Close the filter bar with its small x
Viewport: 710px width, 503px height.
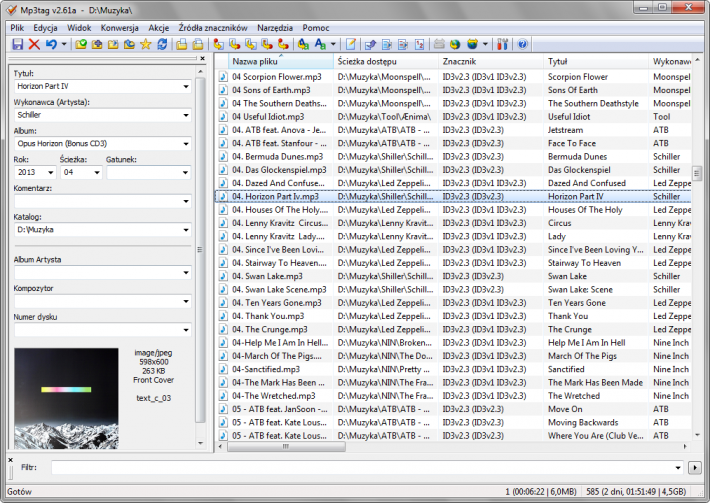[10, 460]
